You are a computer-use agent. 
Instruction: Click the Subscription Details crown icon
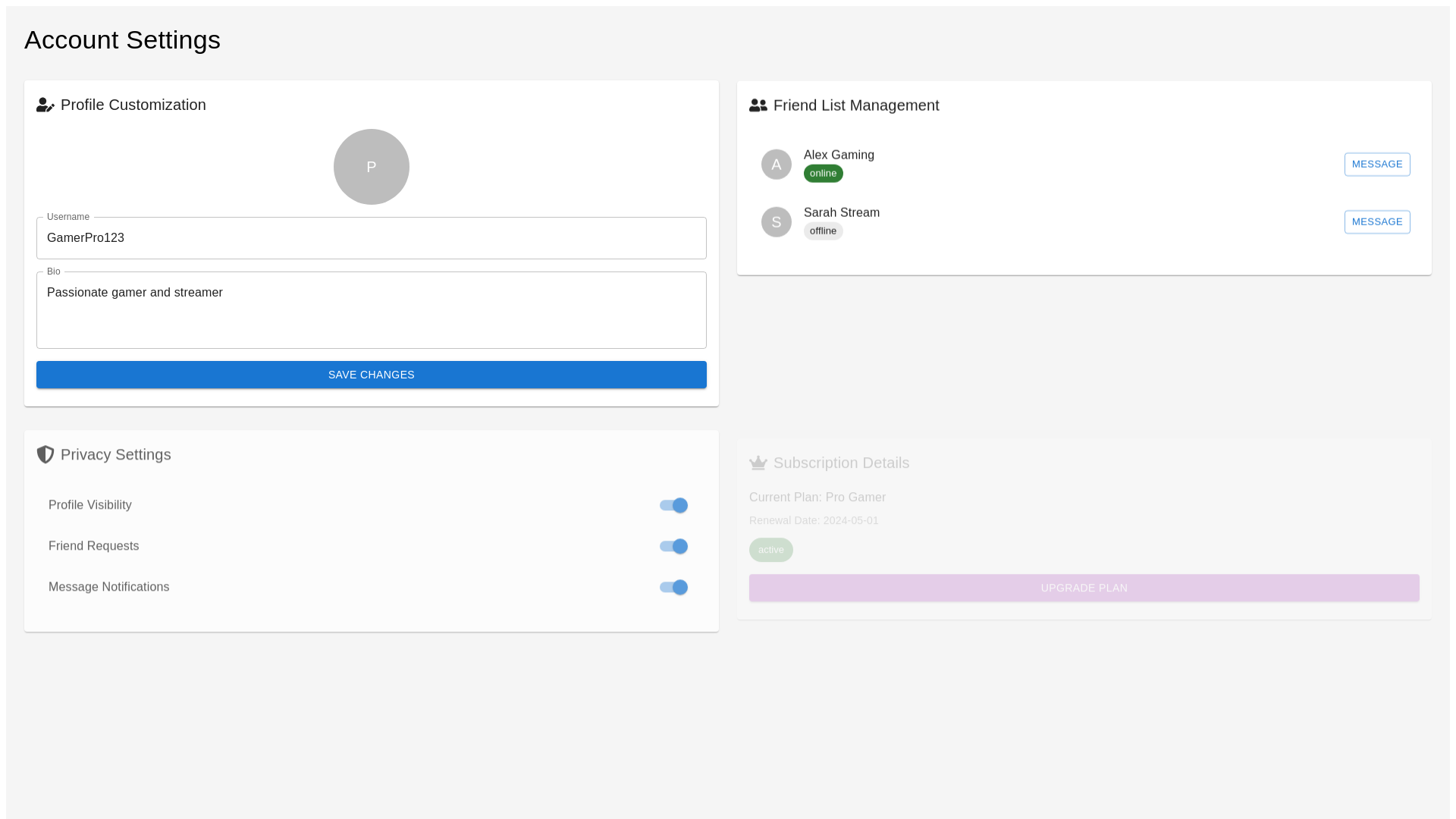coord(758,463)
